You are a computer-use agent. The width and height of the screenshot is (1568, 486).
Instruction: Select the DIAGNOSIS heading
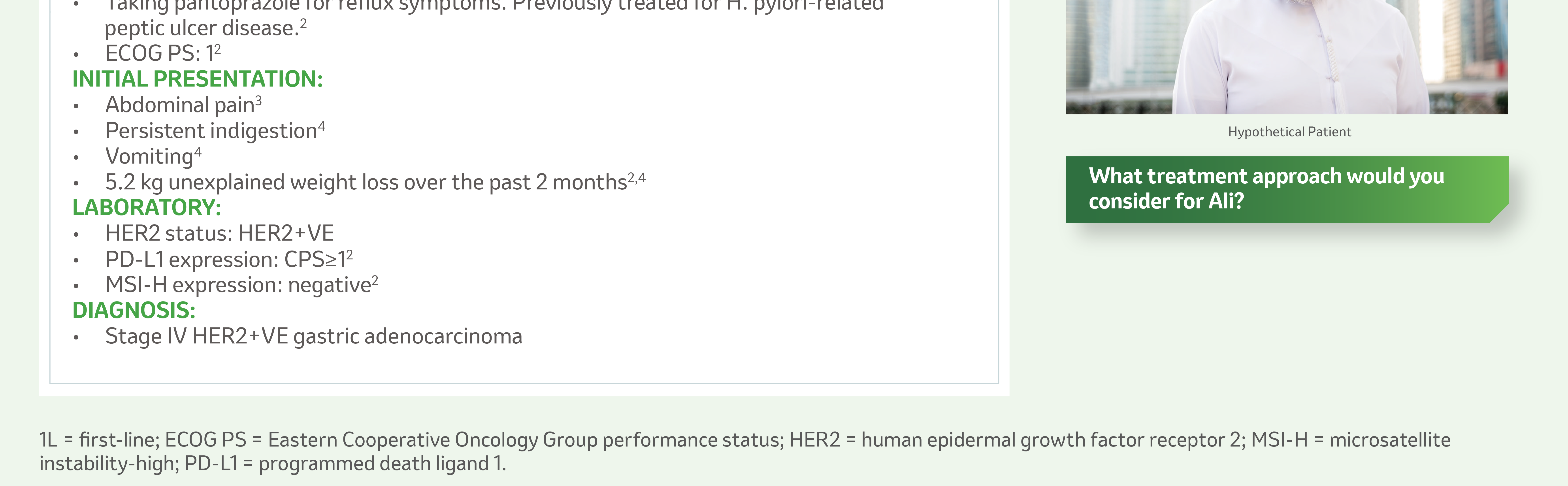click(x=134, y=311)
